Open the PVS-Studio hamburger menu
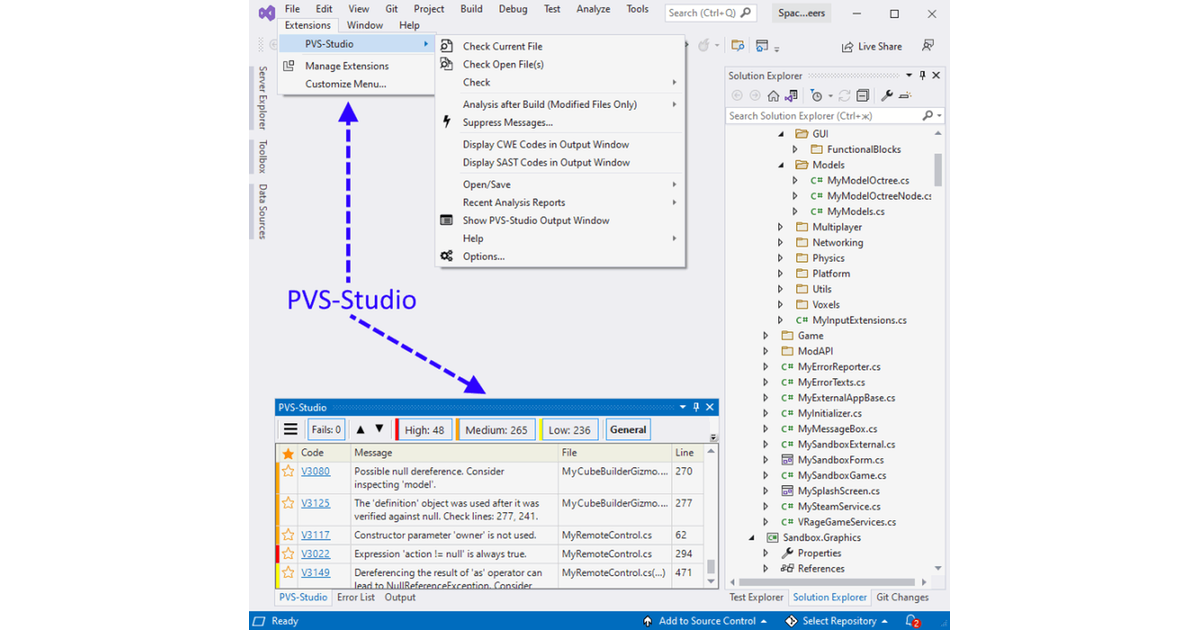The height and width of the screenshot is (630, 1200). [x=290, y=430]
